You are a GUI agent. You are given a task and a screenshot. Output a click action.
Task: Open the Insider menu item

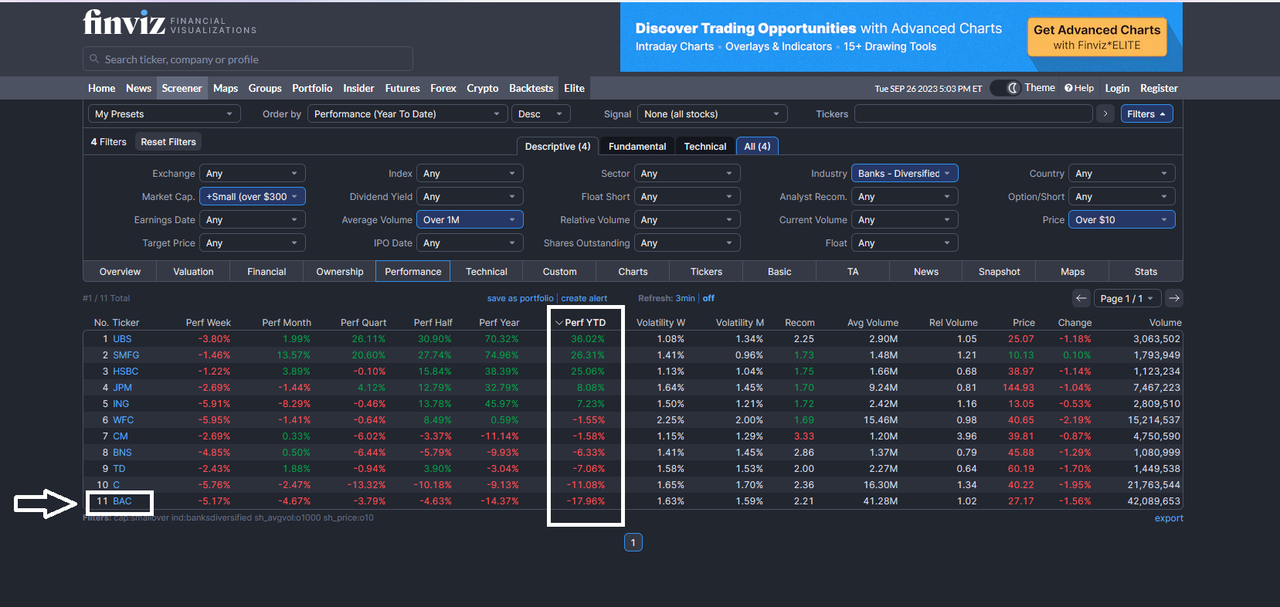(x=359, y=88)
